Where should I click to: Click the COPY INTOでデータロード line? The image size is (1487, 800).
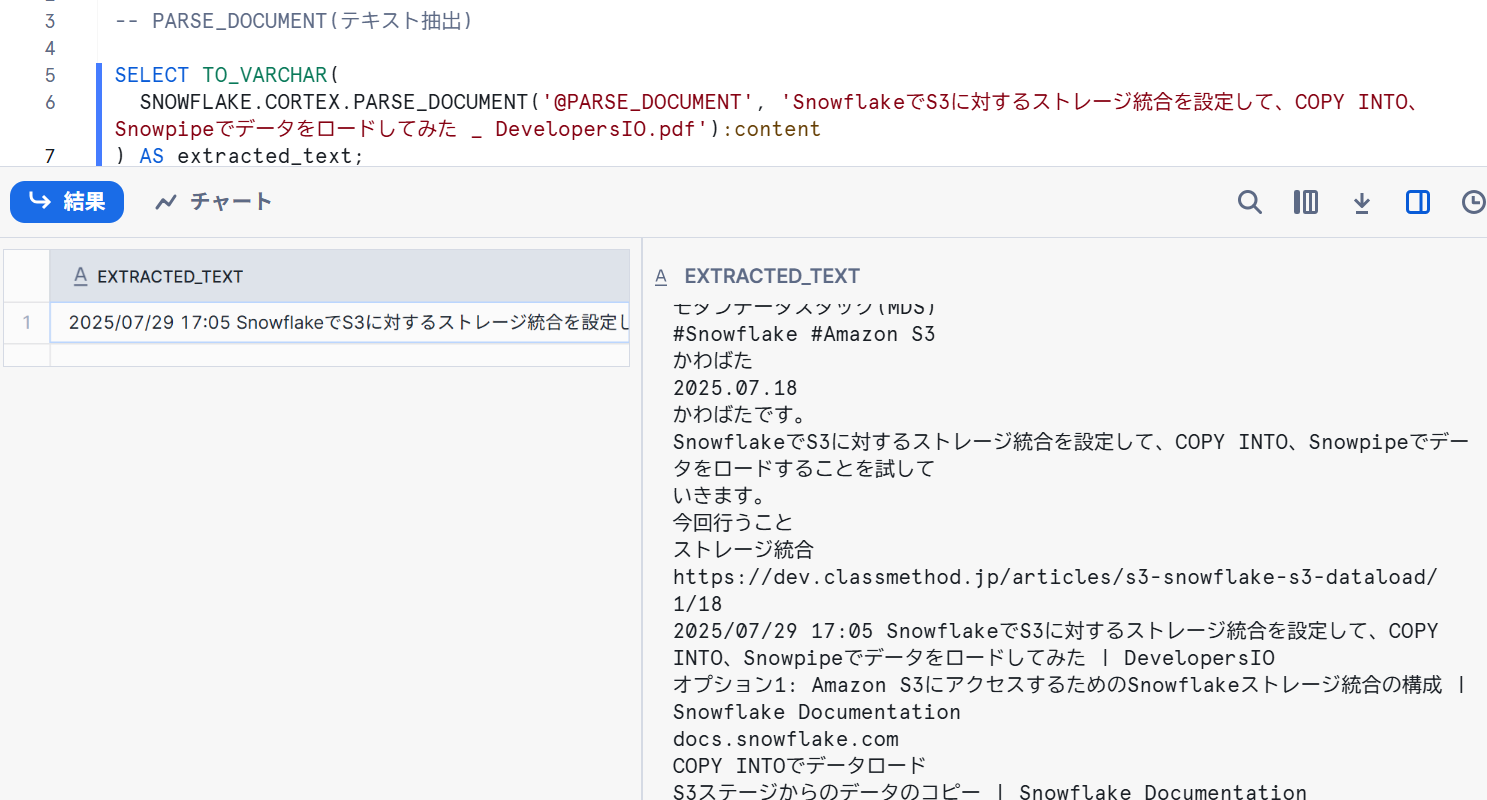click(x=800, y=766)
